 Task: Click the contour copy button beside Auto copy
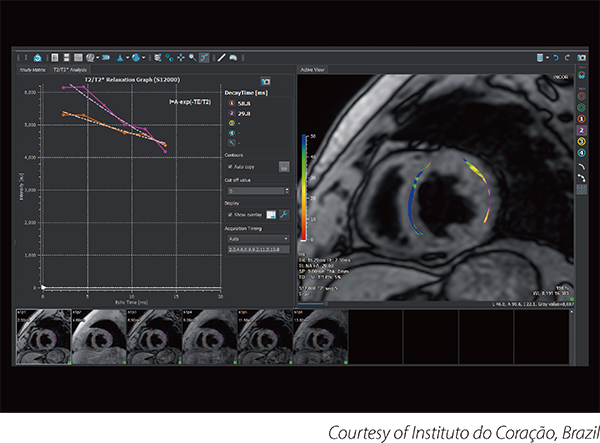(284, 167)
